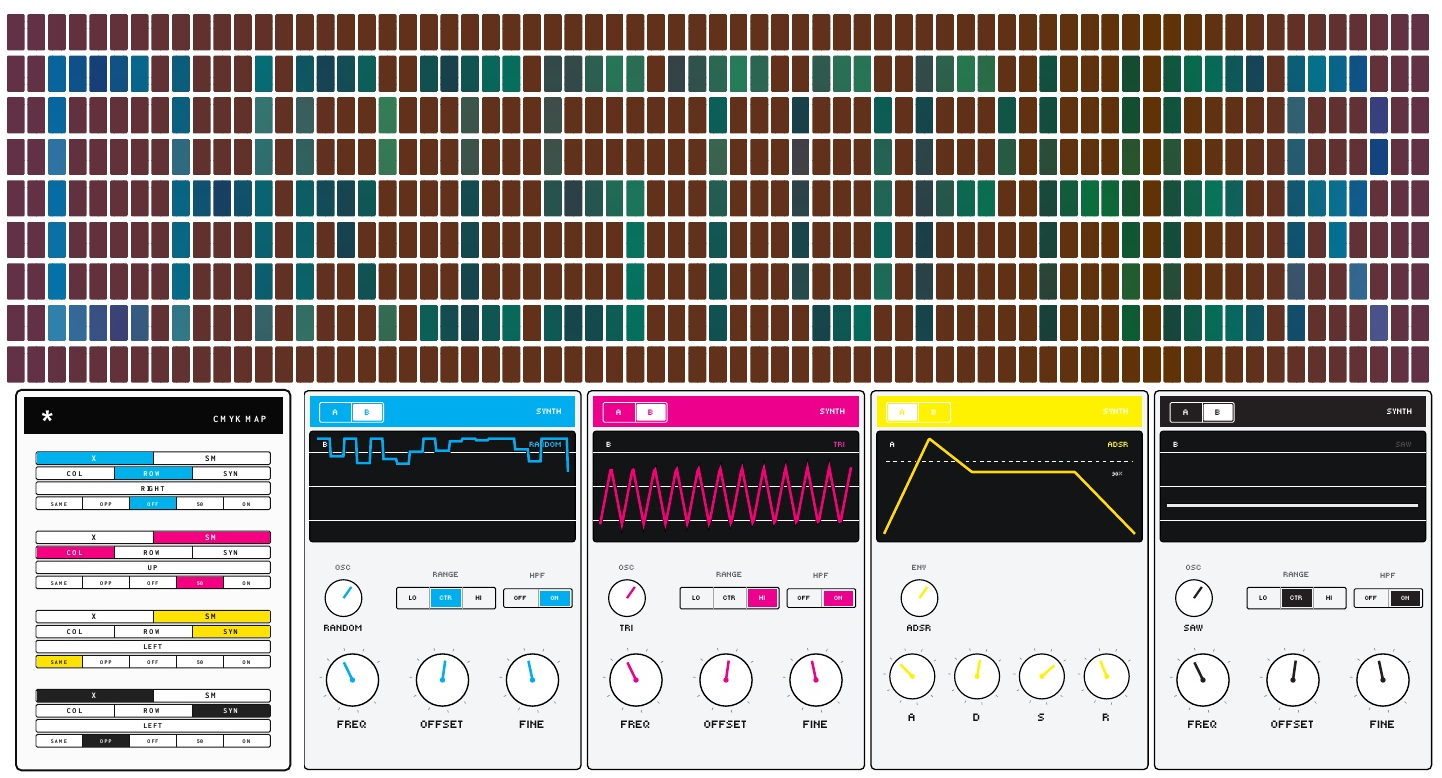Click the asterisk logo in CMYK MAP header

click(47, 417)
